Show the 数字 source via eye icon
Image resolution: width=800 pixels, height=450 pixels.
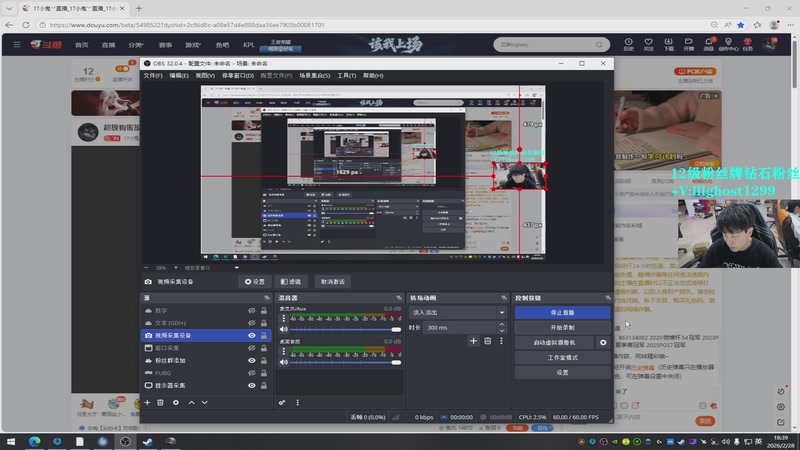[252, 311]
